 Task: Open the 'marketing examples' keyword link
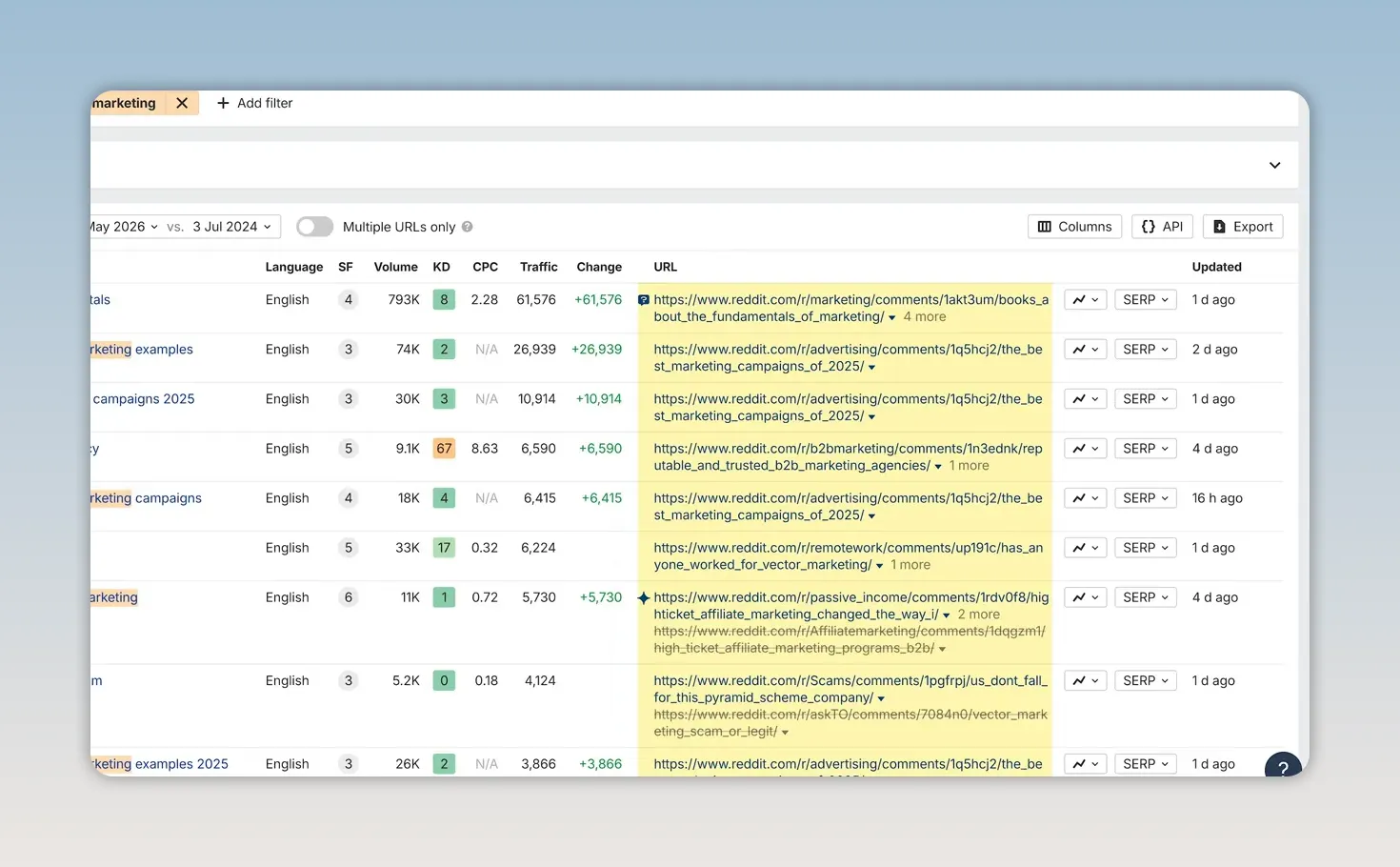pyautogui.click(x=142, y=350)
